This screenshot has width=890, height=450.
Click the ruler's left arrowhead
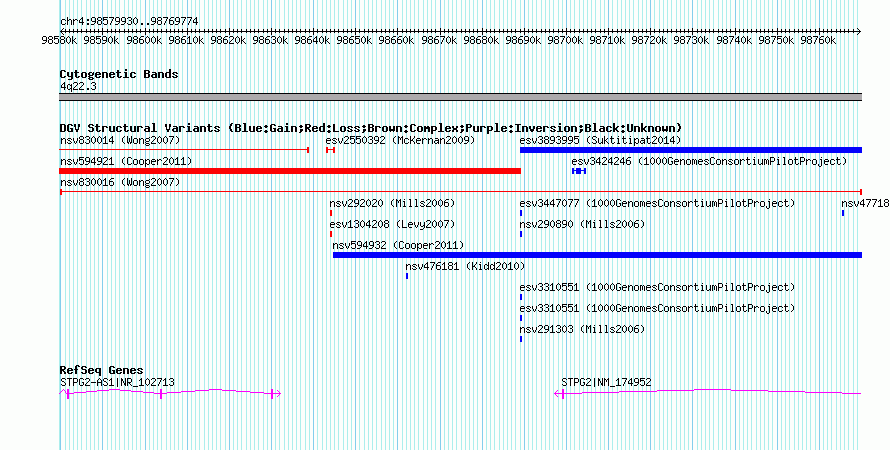click(x=62, y=31)
